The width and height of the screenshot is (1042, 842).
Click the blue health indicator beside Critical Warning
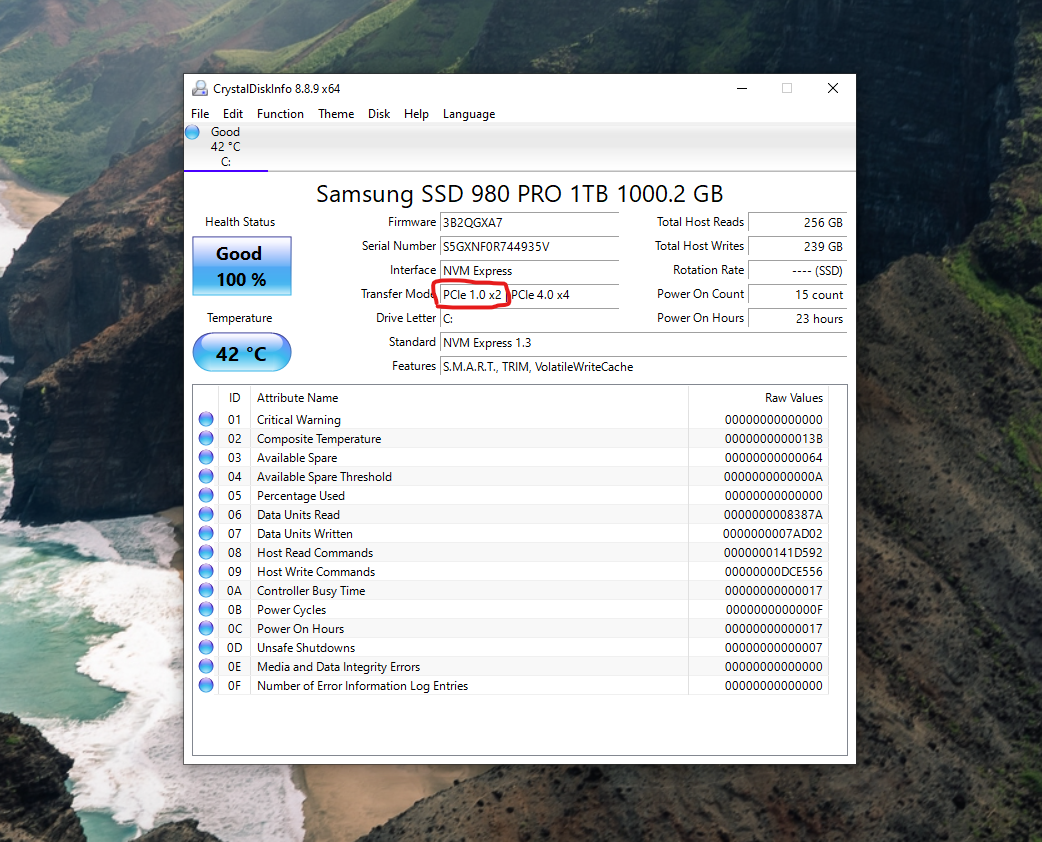pos(206,419)
